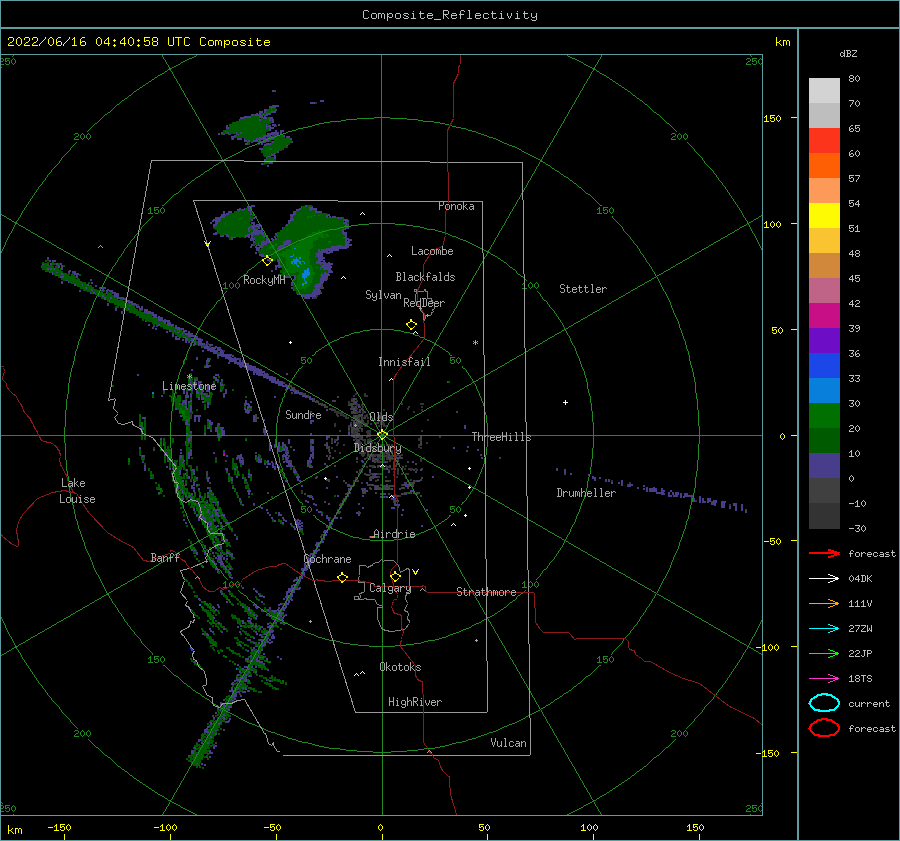Select the yellow swatch between 54 and 51

click(x=824, y=216)
